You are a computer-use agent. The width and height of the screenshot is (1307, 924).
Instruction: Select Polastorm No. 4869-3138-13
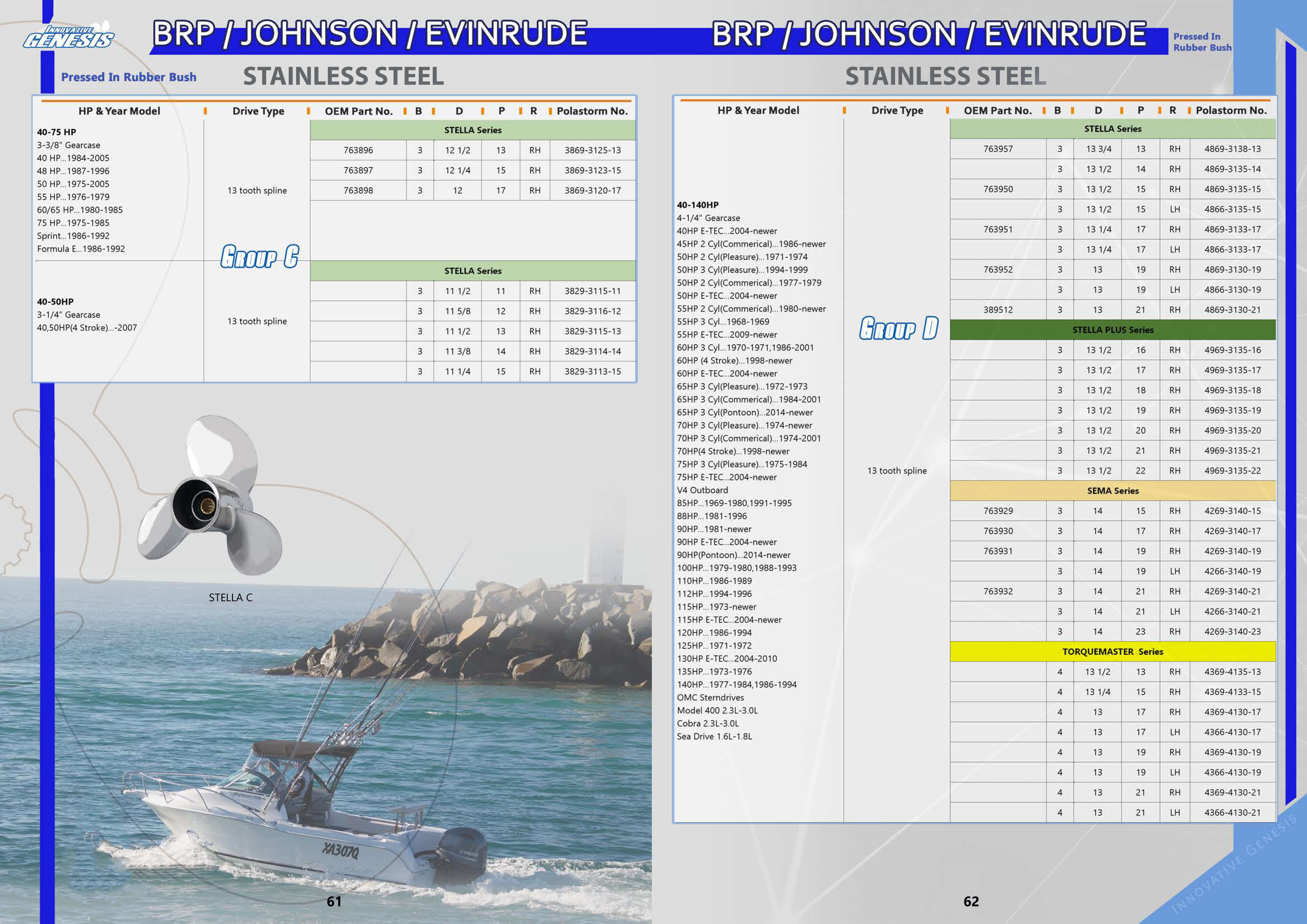[x=1232, y=149]
